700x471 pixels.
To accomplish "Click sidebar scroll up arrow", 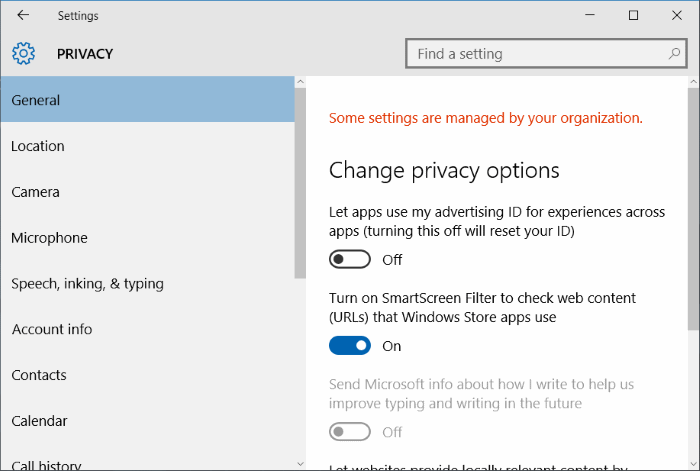I will pyautogui.click(x=300, y=82).
